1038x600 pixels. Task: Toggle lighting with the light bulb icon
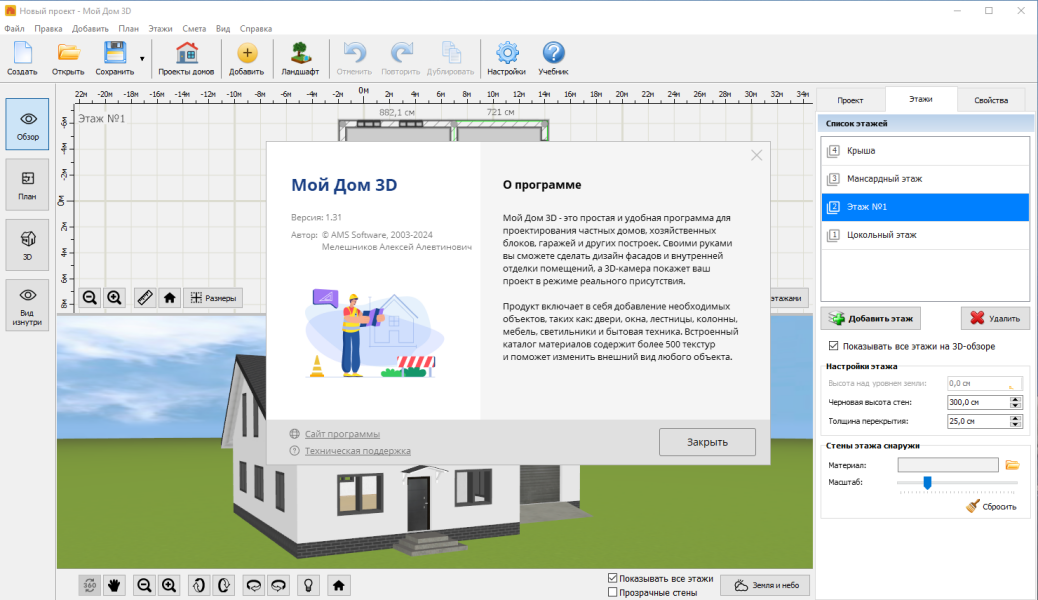(x=308, y=585)
